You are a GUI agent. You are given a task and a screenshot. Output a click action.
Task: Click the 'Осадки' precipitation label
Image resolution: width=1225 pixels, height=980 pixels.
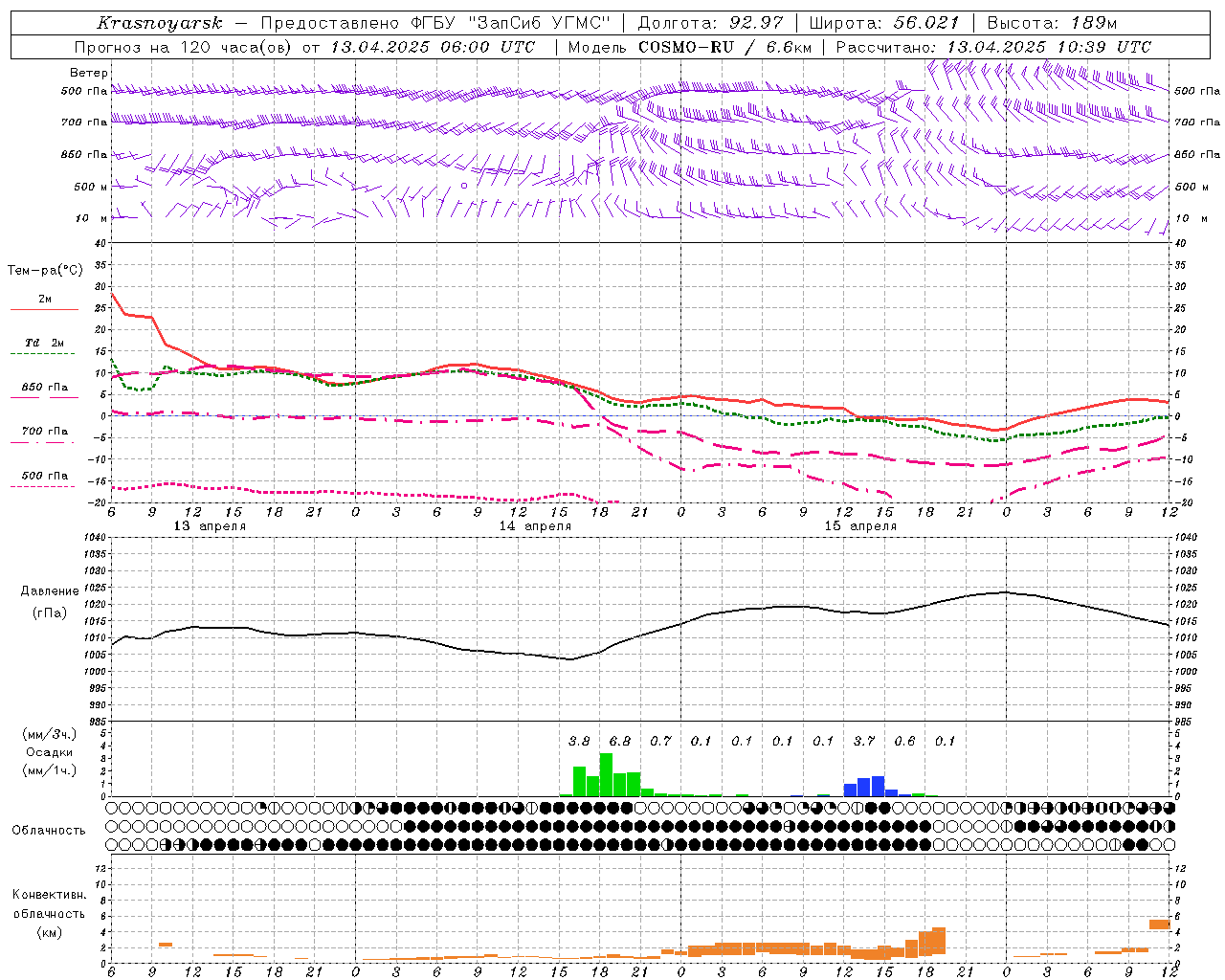[x=49, y=752]
